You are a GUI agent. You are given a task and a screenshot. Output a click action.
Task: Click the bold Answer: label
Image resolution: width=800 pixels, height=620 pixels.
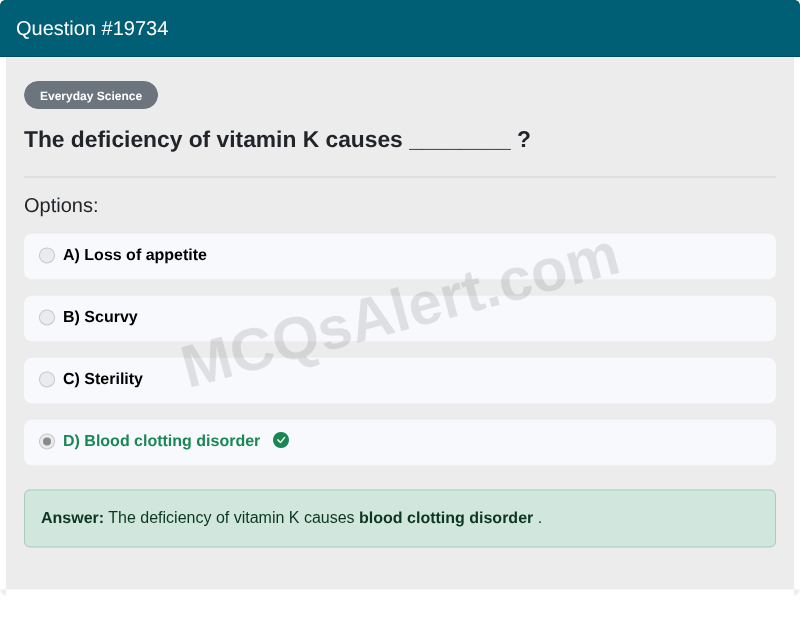[x=72, y=517]
